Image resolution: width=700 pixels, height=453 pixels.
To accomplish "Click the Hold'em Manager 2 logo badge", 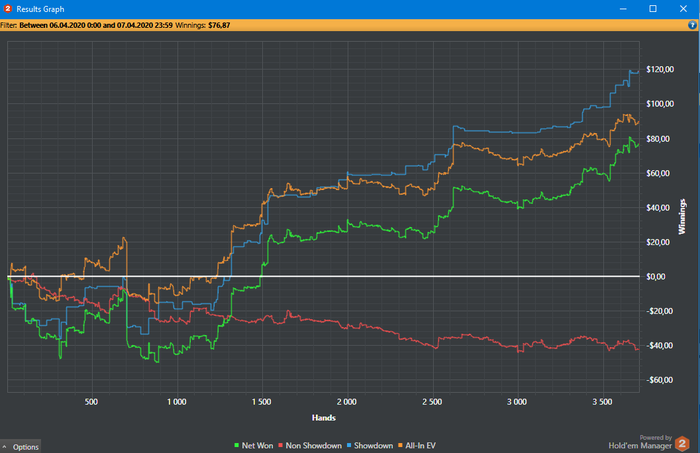I will (x=682, y=444).
